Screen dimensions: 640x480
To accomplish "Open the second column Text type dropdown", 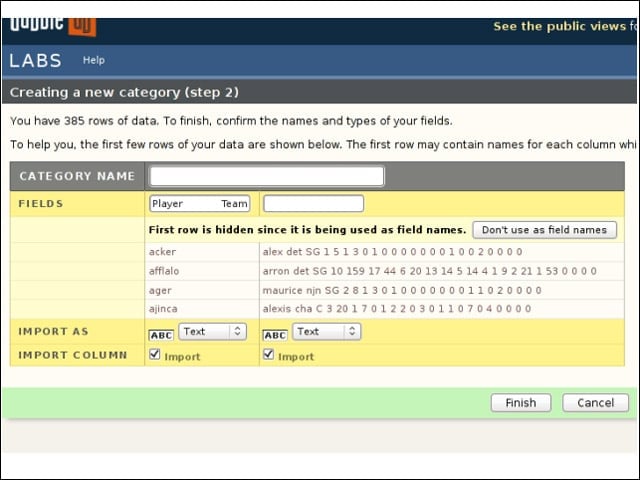I will pyautogui.click(x=327, y=331).
